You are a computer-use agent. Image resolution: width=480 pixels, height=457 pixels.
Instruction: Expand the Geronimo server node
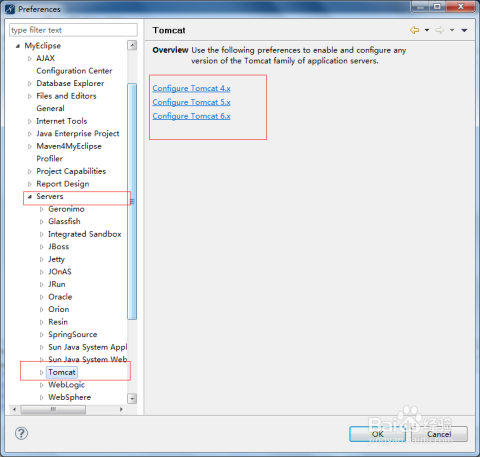tap(42, 209)
